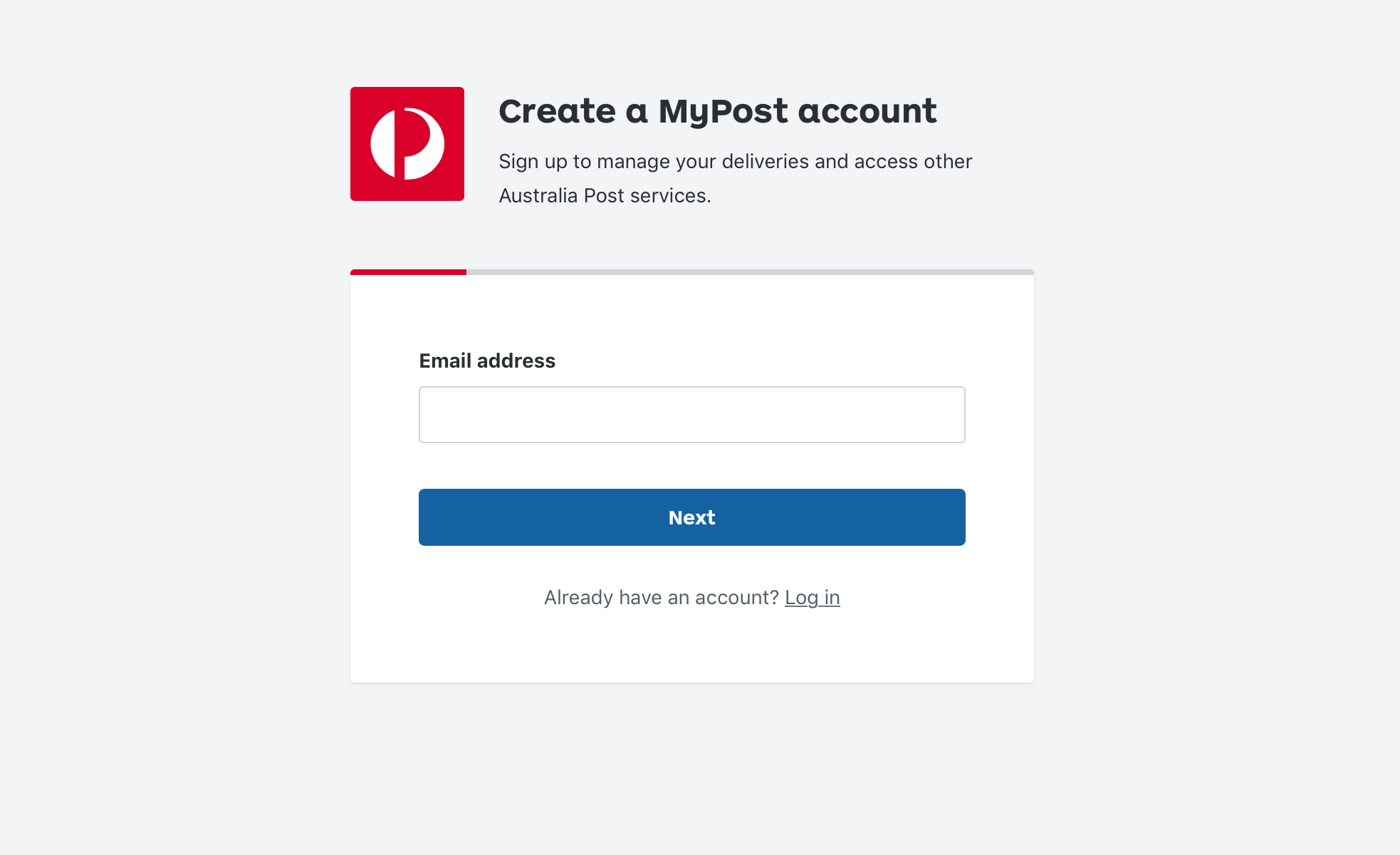This screenshot has height=855, width=1400.
Task: Click the Australia Post logo
Action: point(407,144)
